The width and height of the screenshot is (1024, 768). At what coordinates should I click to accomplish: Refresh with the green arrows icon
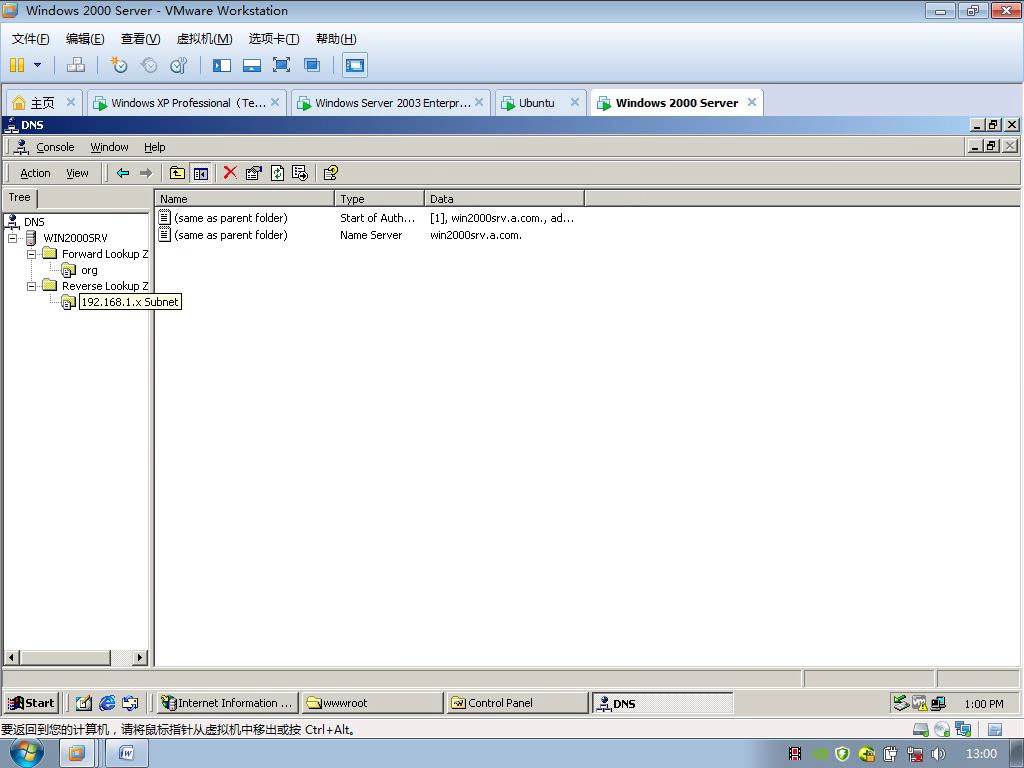click(x=278, y=173)
